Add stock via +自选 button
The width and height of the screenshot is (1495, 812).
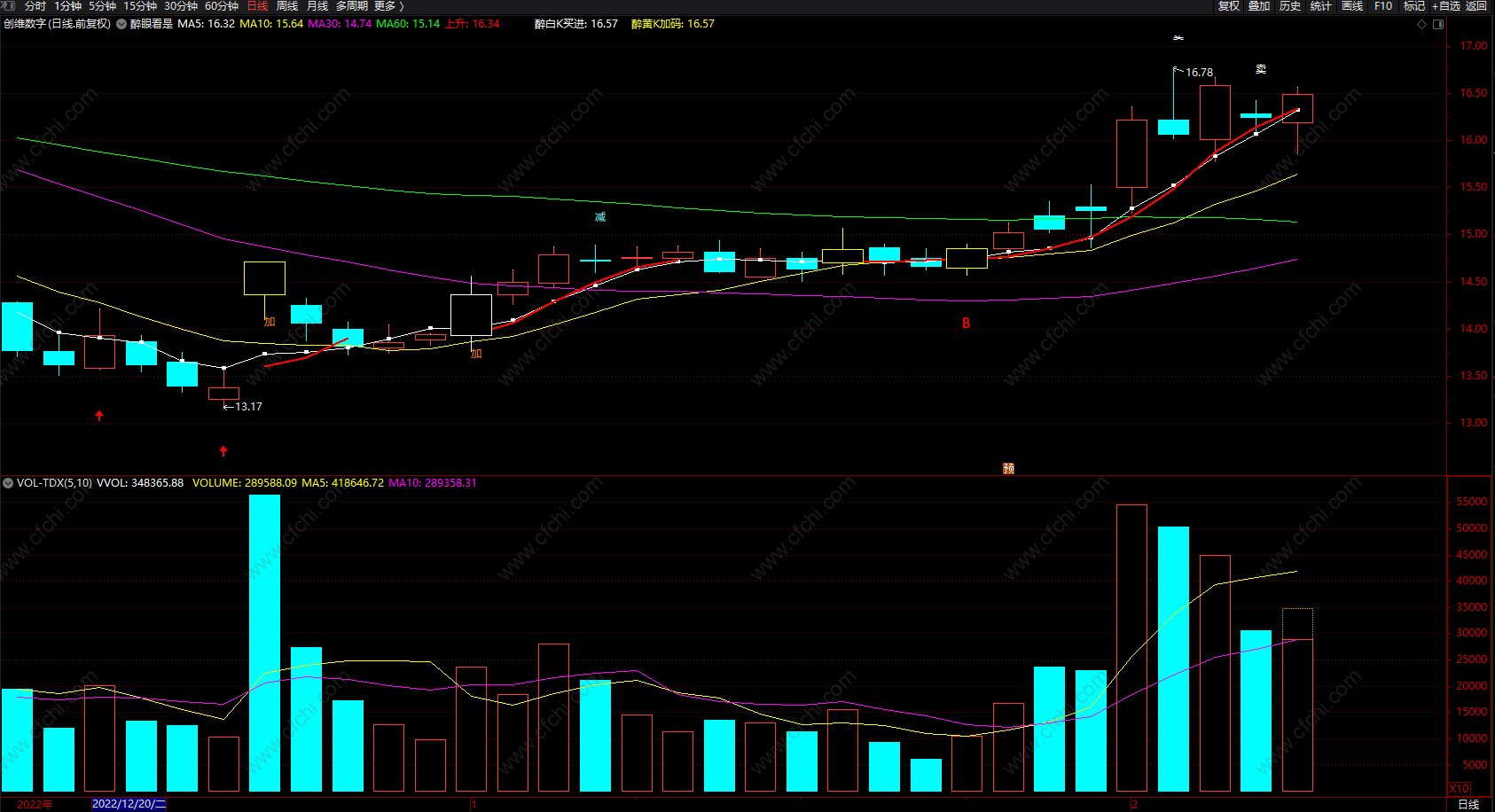point(1446,6)
